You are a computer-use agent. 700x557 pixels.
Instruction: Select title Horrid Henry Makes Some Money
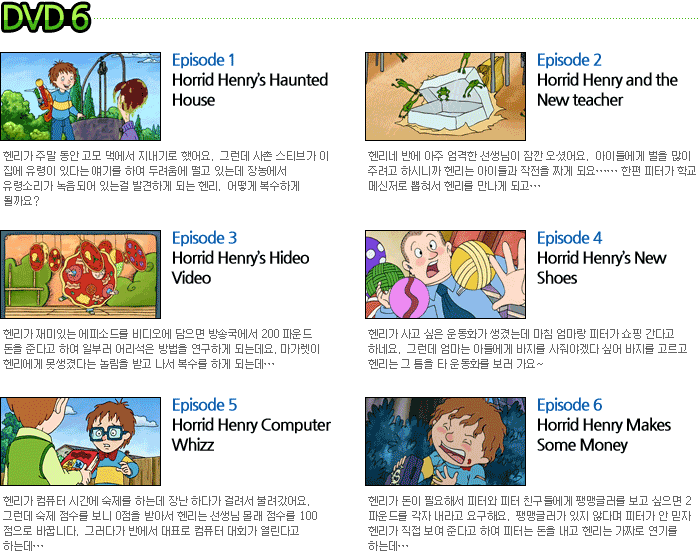tap(604, 435)
